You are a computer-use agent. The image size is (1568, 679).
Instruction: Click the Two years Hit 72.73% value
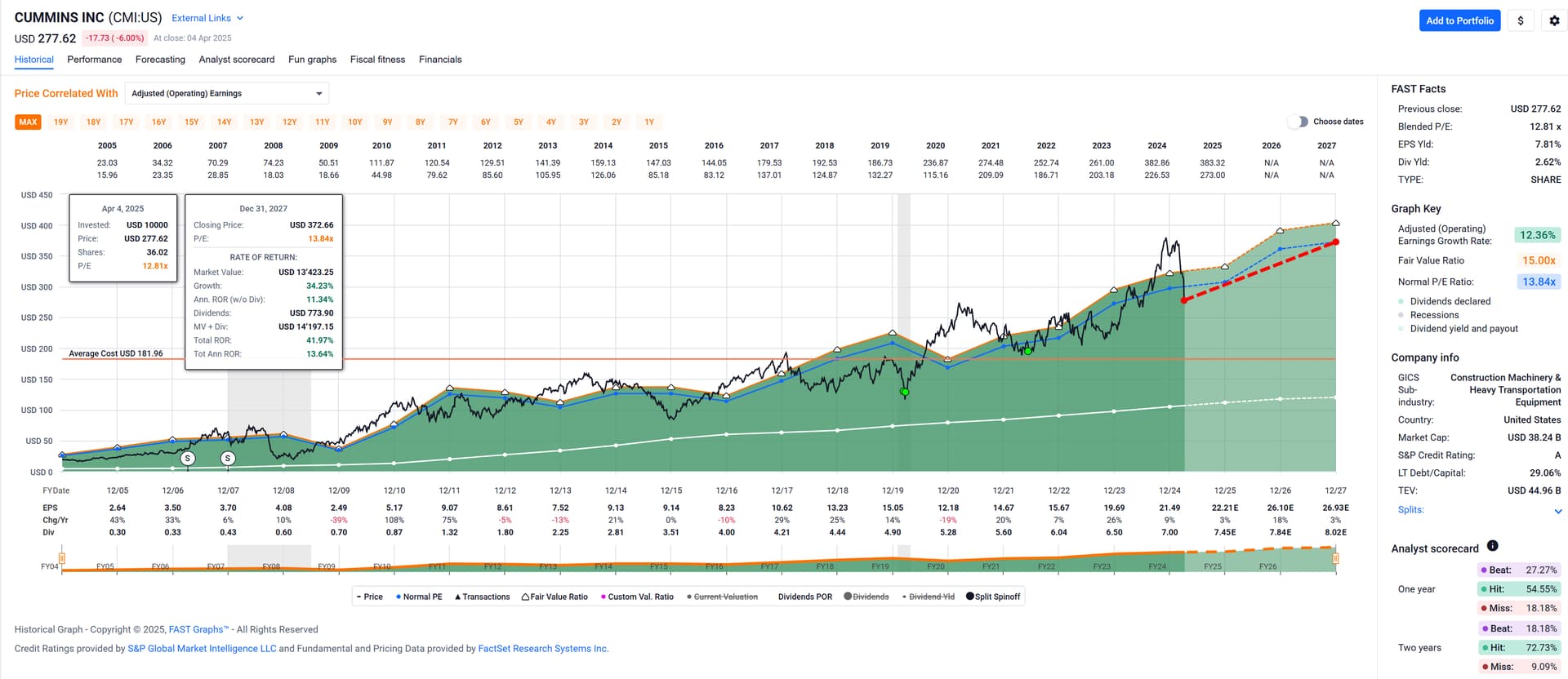pos(1541,648)
